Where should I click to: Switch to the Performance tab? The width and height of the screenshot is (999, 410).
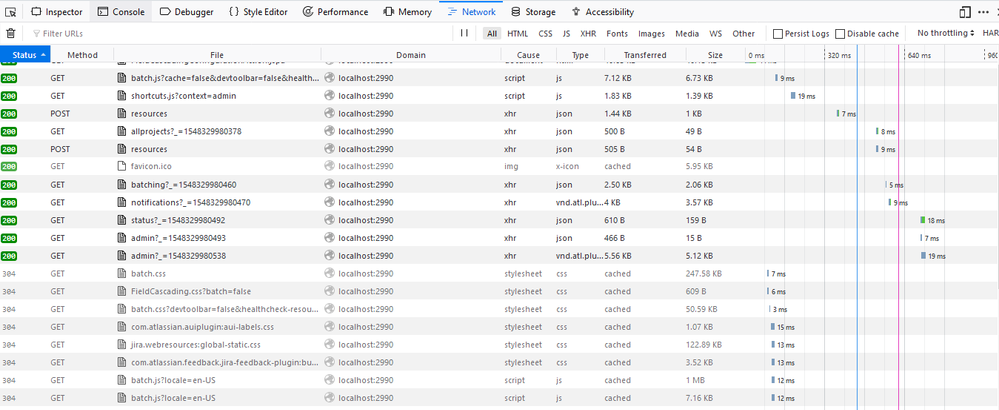[335, 11]
